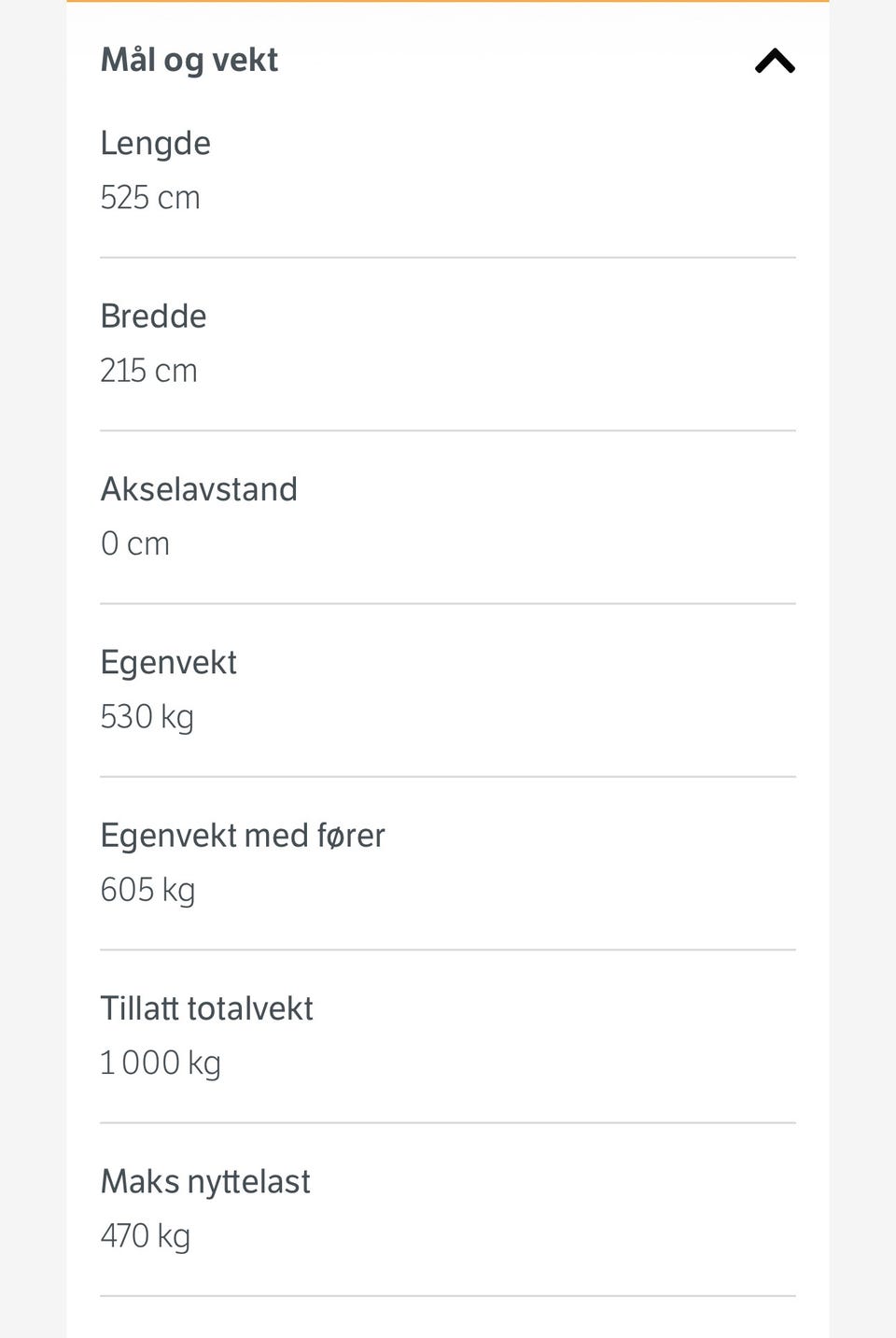Screen dimensions: 896x1338
Task: Select the Bredde label
Action: (x=153, y=316)
